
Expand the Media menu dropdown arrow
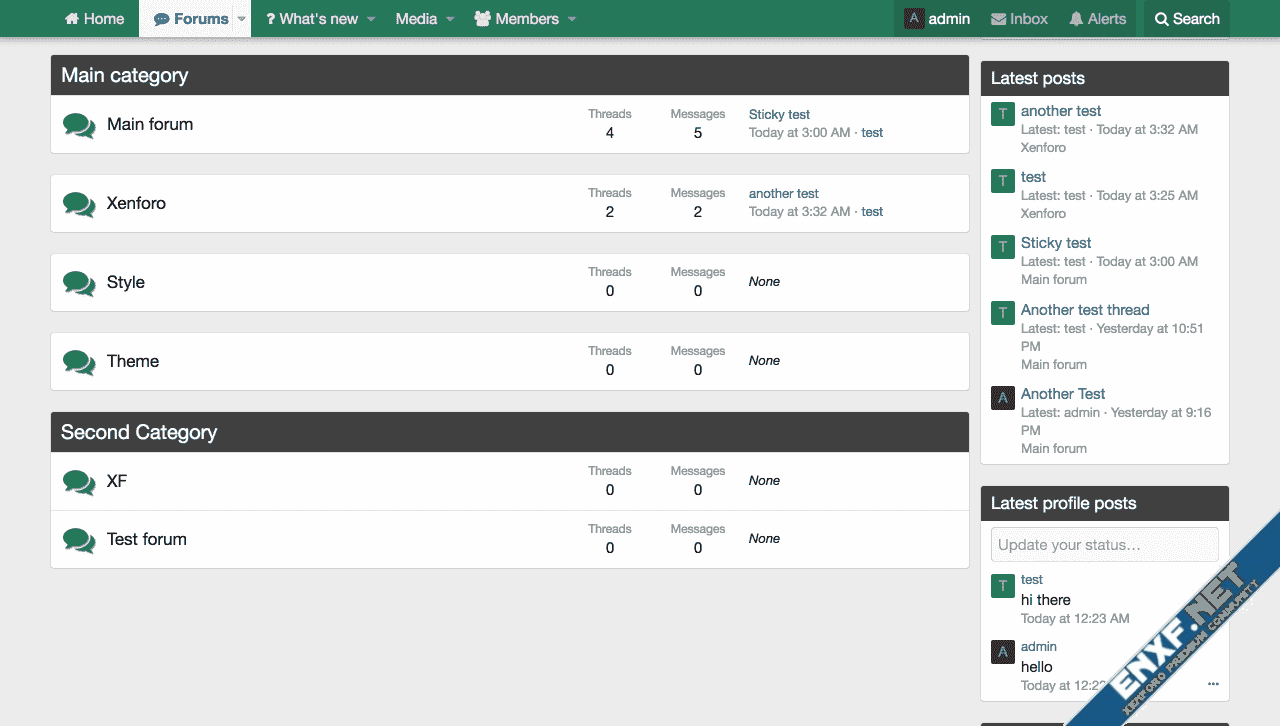pos(450,19)
